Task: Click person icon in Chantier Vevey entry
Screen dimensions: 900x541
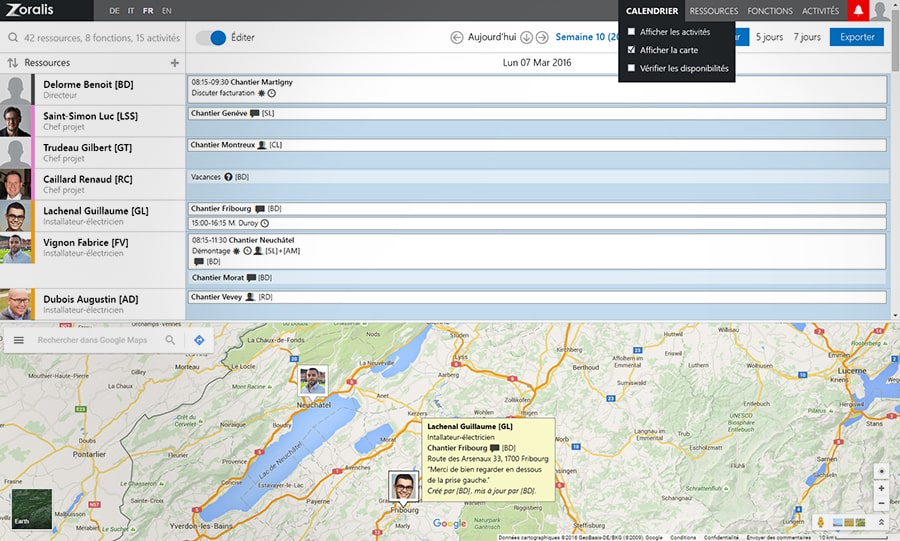Action: point(250,297)
